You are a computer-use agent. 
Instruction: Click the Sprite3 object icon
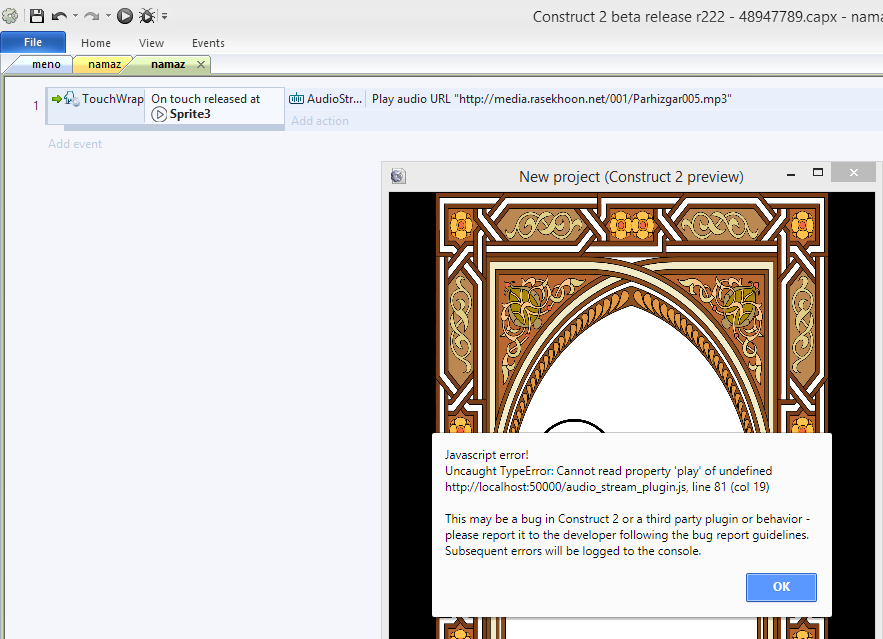tap(159, 114)
